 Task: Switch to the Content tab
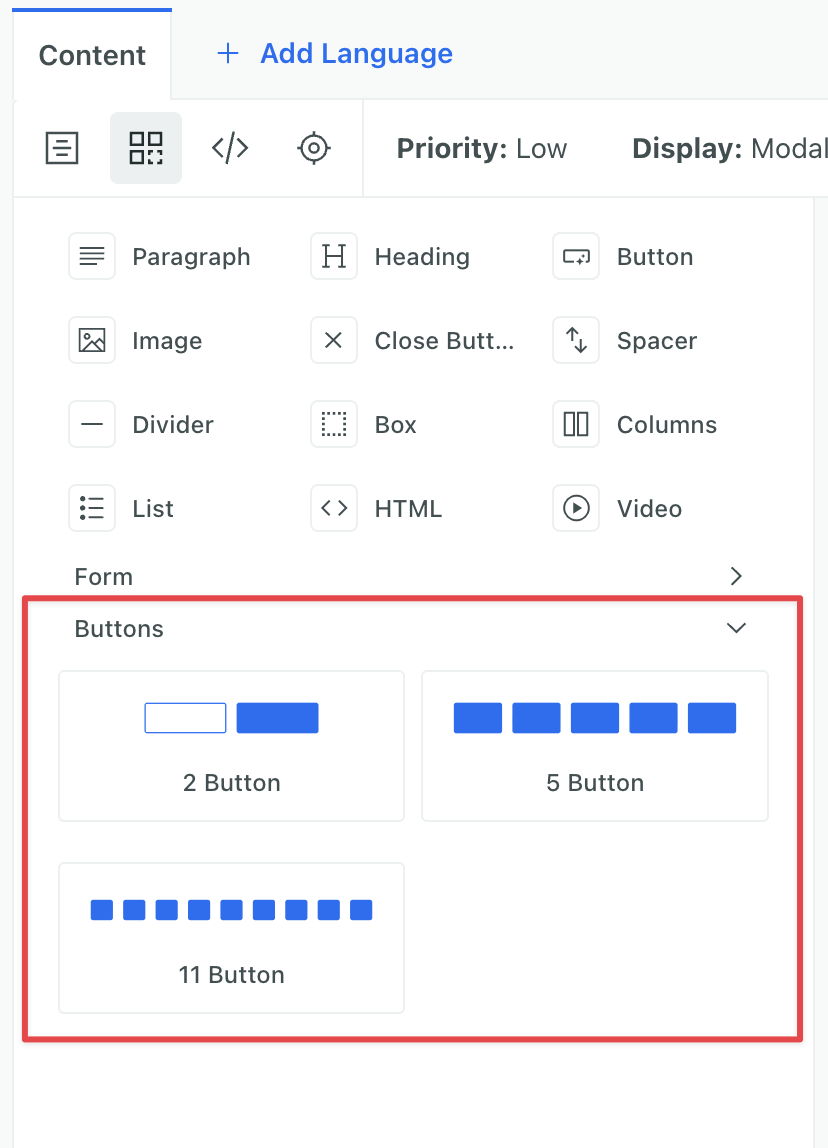(x=91, y=55)
